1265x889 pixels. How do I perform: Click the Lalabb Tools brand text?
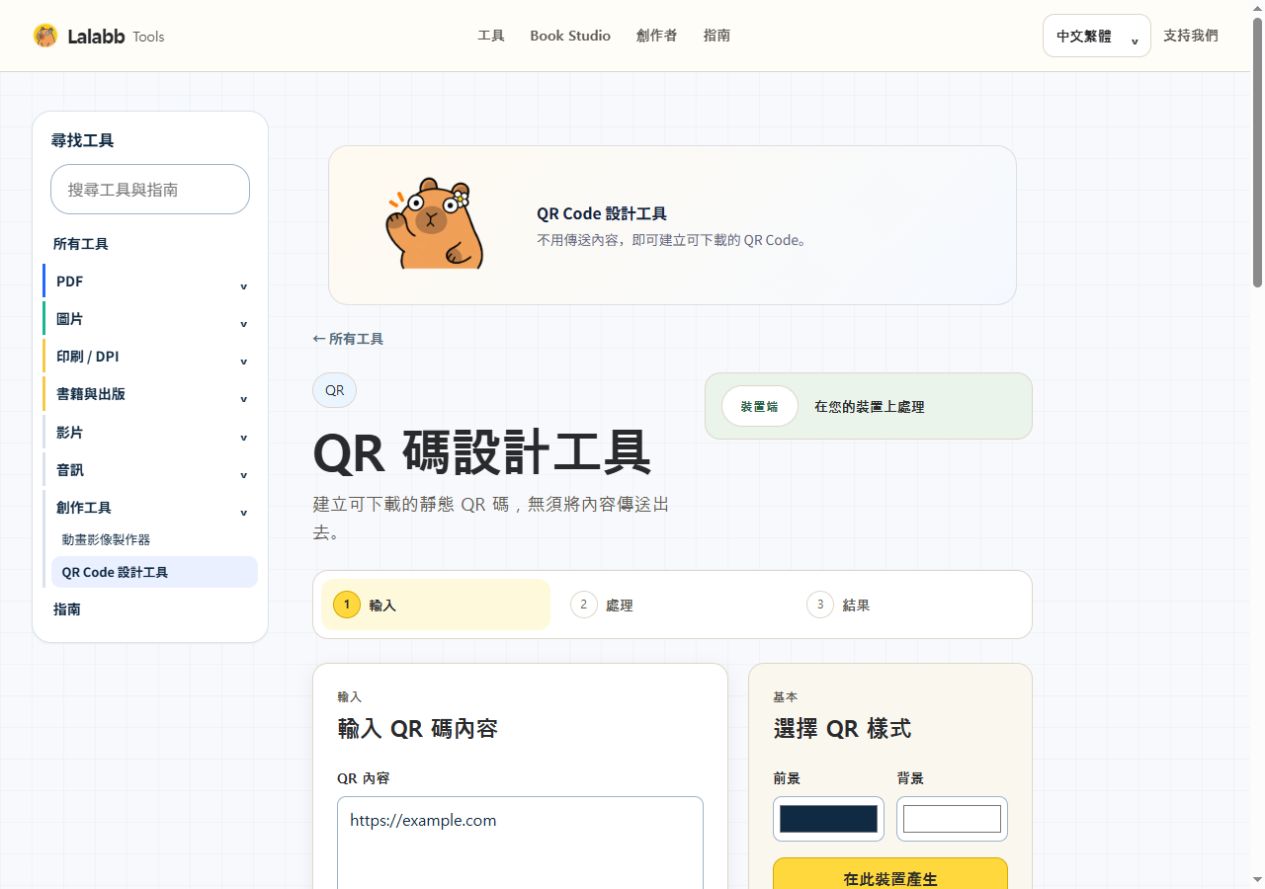tap(116, 36)
